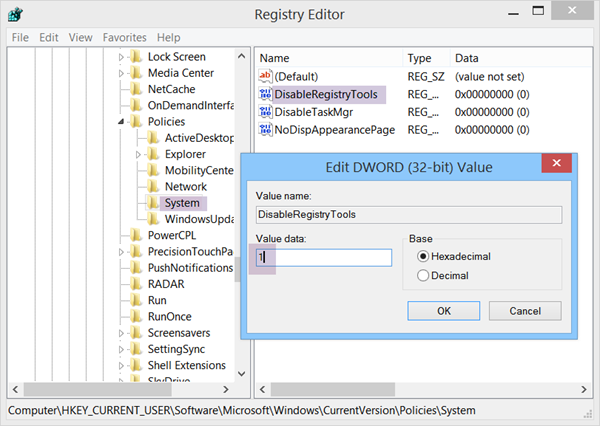The image size is (600, 426).
Task: Click the Lock Screen folder icon
Action: point(136,57)
